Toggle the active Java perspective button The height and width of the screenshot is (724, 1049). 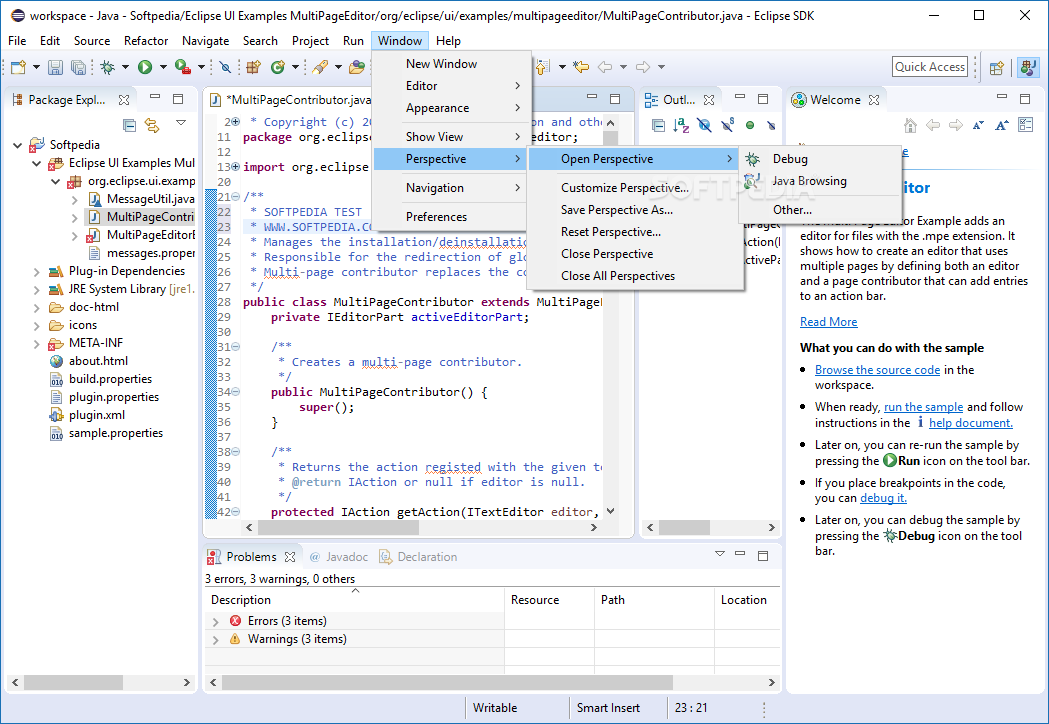click(1028, 67)
